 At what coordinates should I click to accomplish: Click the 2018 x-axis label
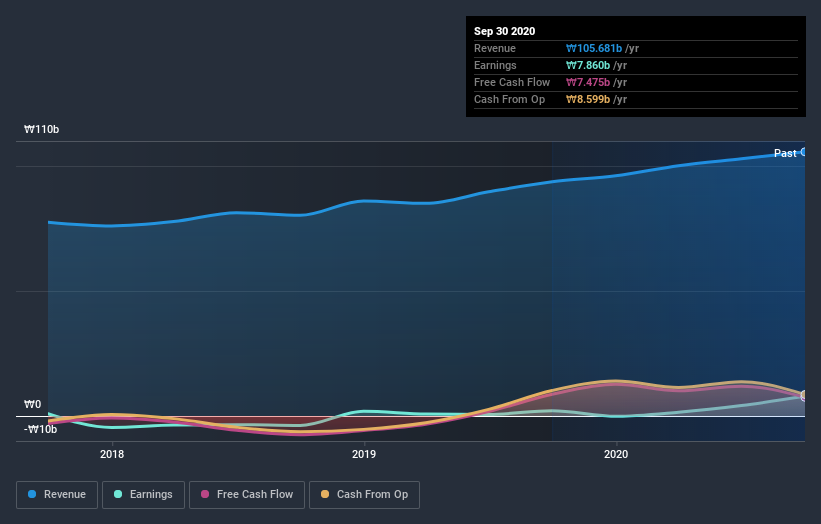tap(112, 454)
